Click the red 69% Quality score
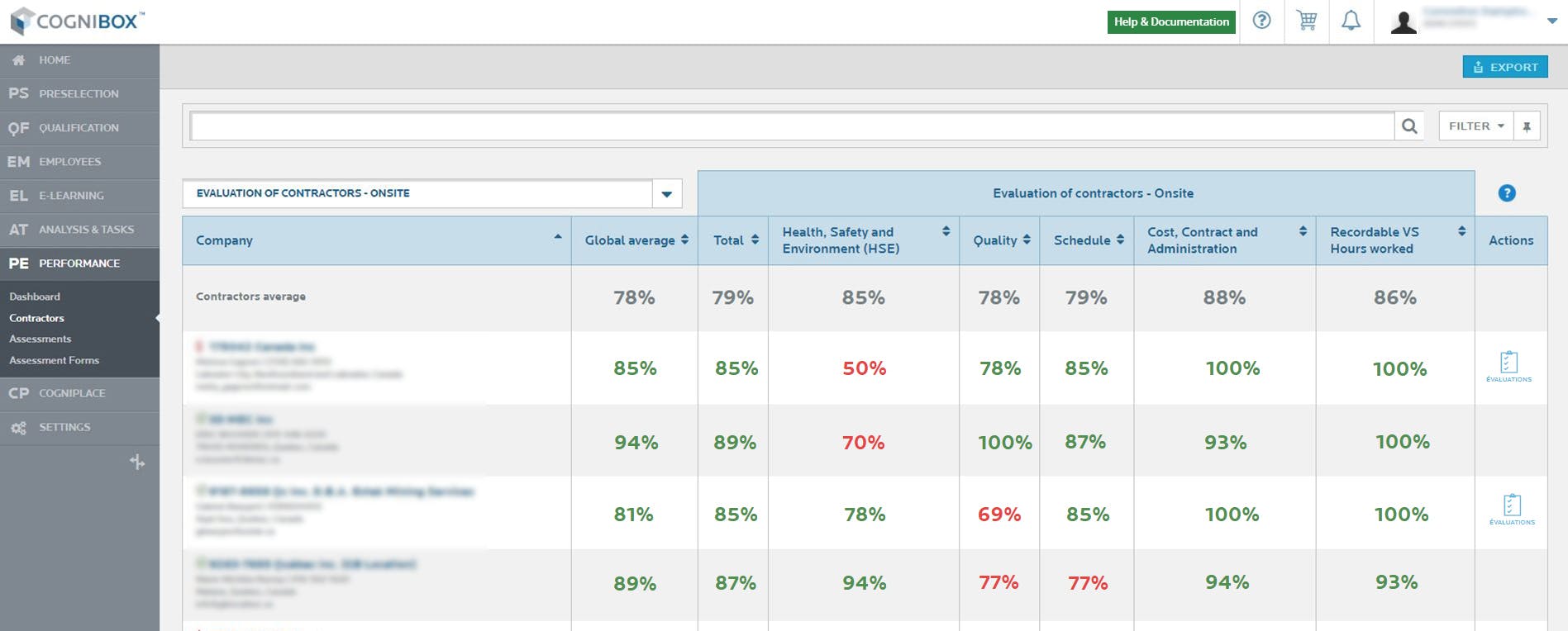The width and height of the screenshot is (1568, 631). click(x=999, y=515)
